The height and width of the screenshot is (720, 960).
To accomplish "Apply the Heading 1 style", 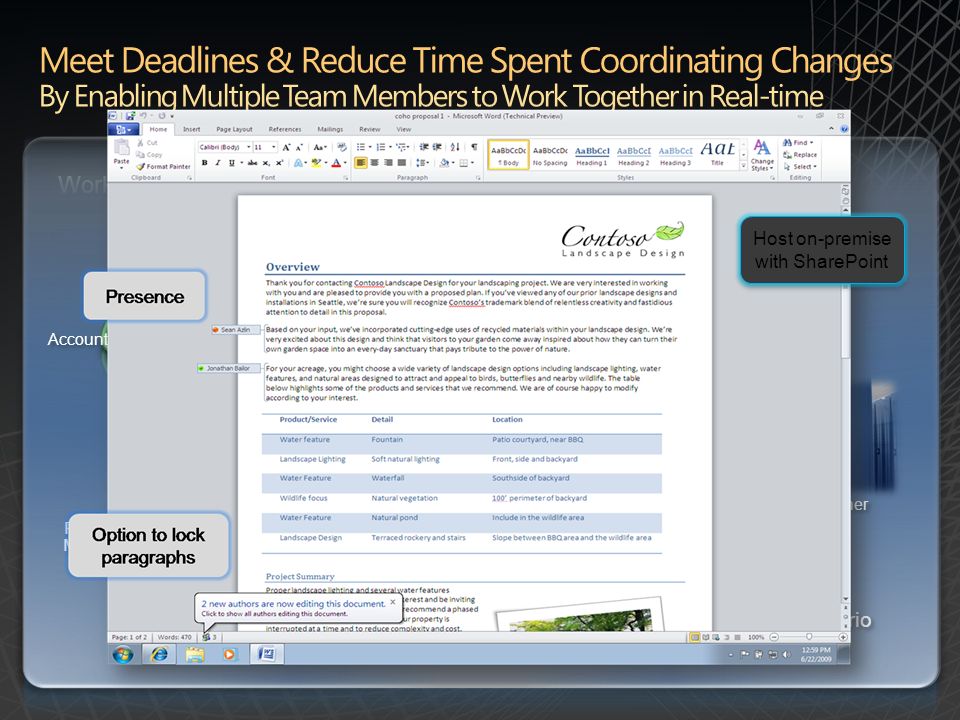I will 591,156.
